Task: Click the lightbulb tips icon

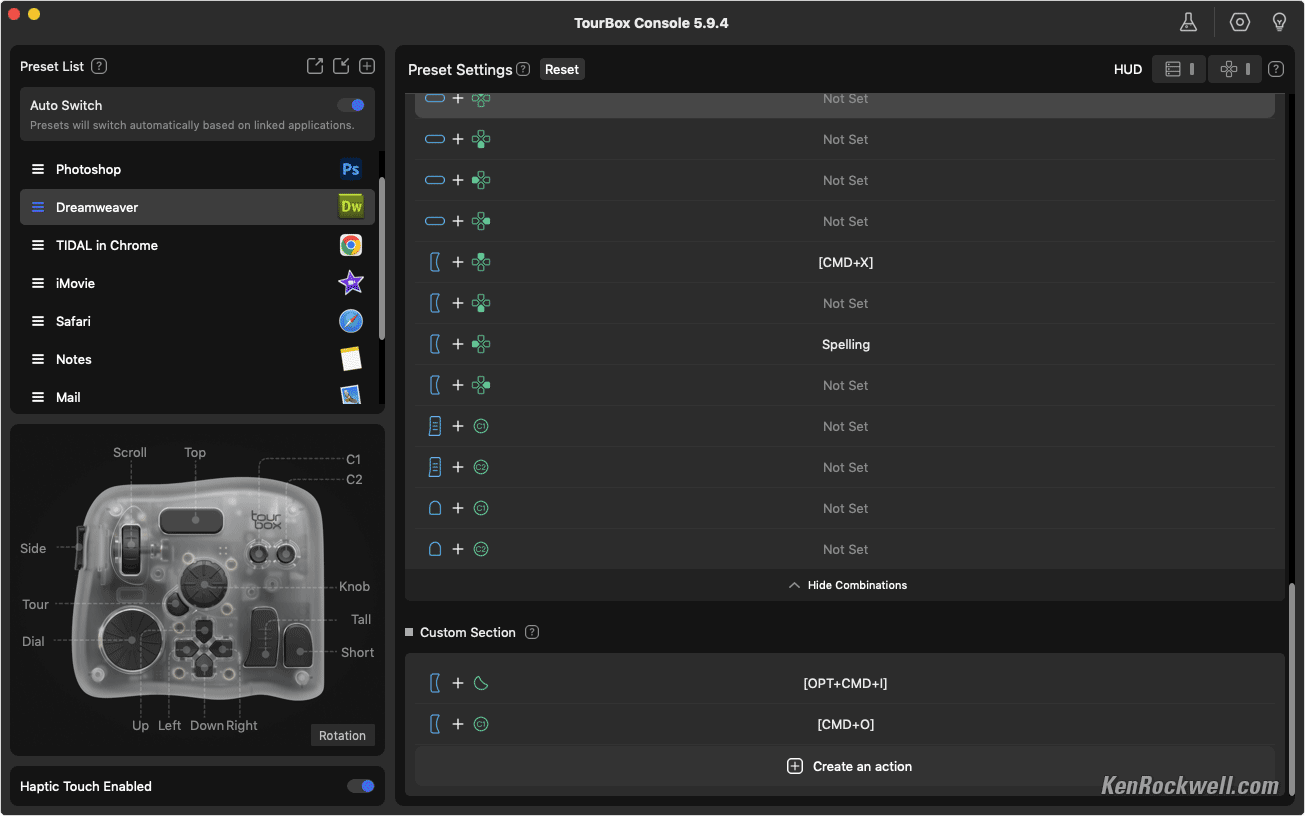Action: click(1279, 22)
